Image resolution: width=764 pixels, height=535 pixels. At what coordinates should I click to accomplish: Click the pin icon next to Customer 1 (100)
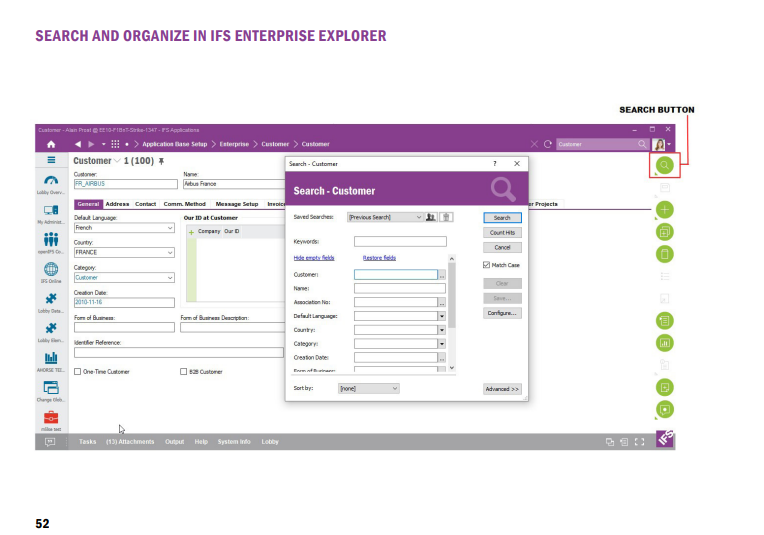[161, 161]
